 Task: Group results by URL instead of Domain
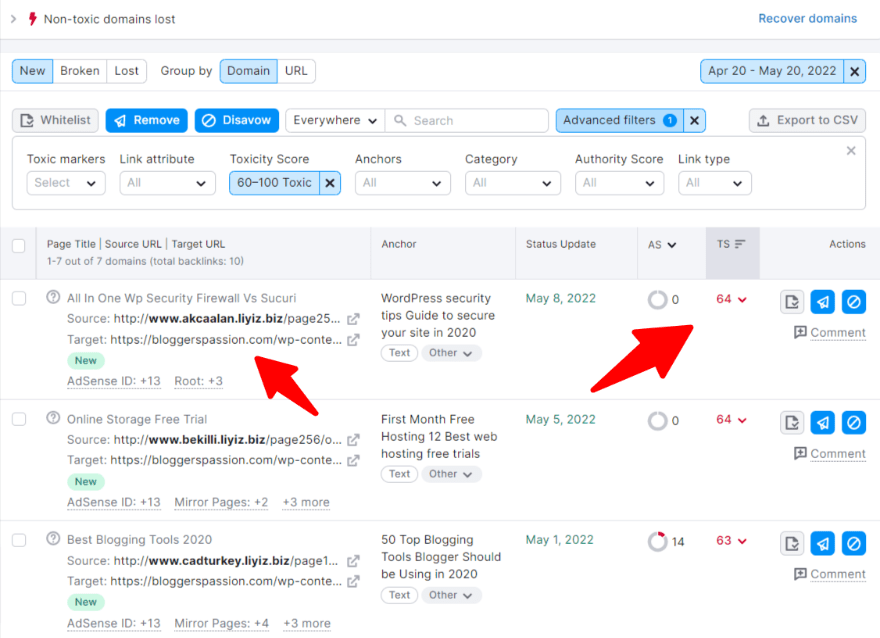coord(297,71)
